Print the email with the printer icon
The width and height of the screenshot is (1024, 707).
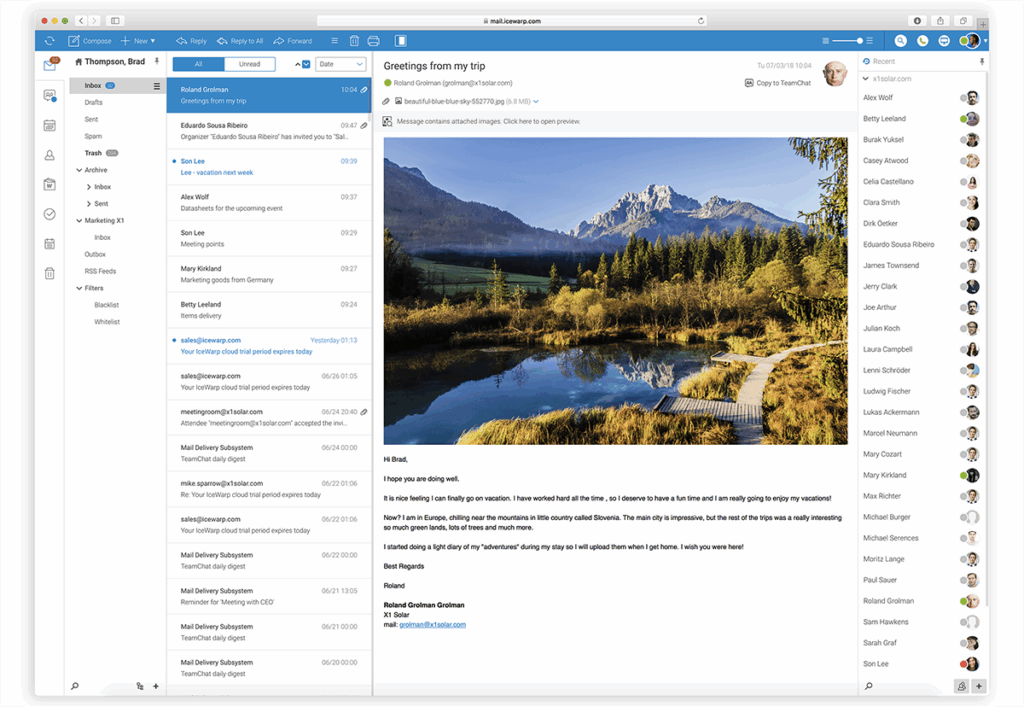pos(373,41)
